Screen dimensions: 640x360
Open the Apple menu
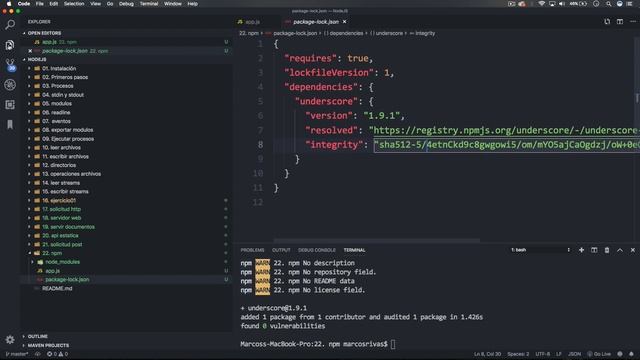[9, 4]
